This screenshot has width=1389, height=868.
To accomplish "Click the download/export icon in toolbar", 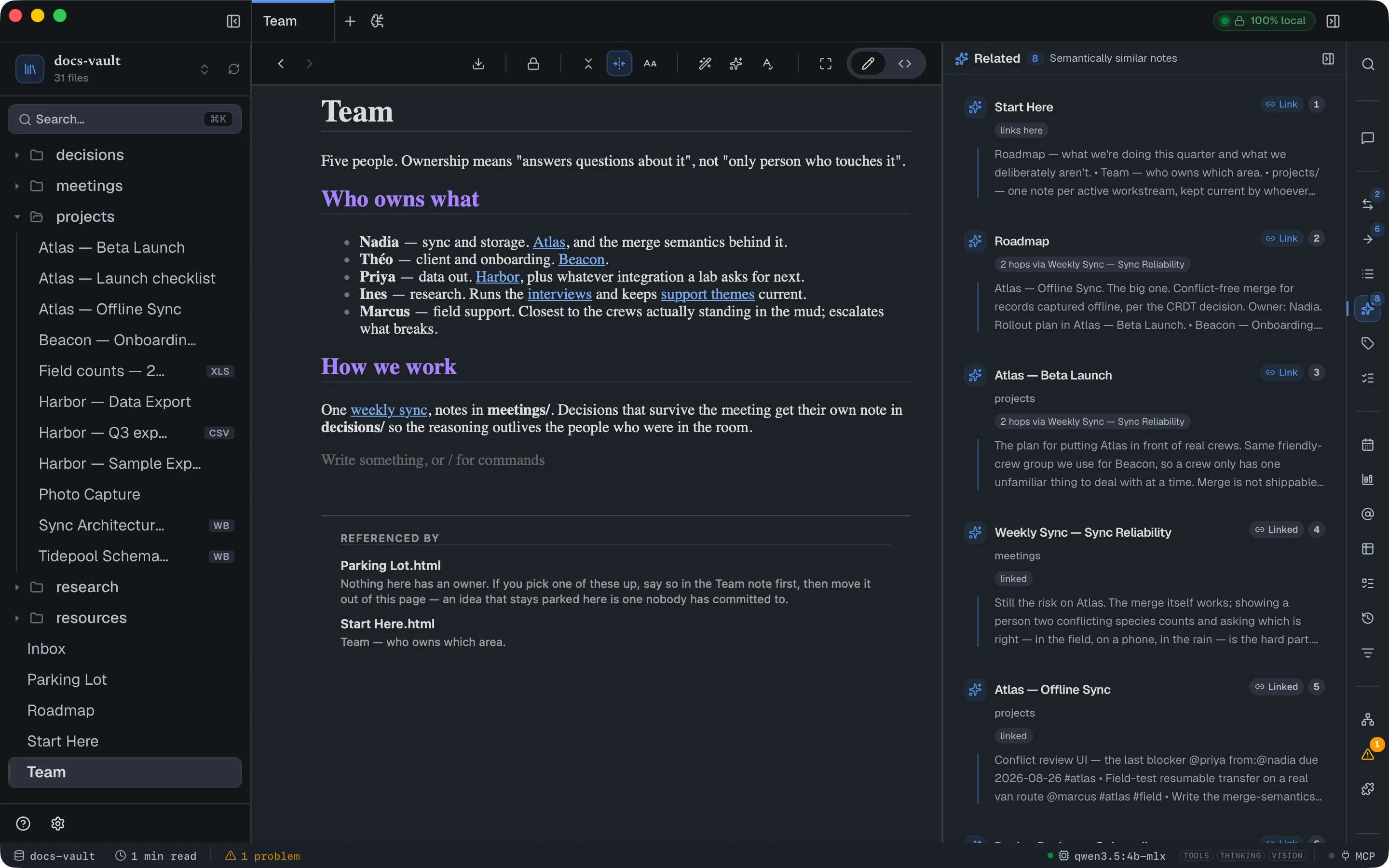I will point(478,64).
